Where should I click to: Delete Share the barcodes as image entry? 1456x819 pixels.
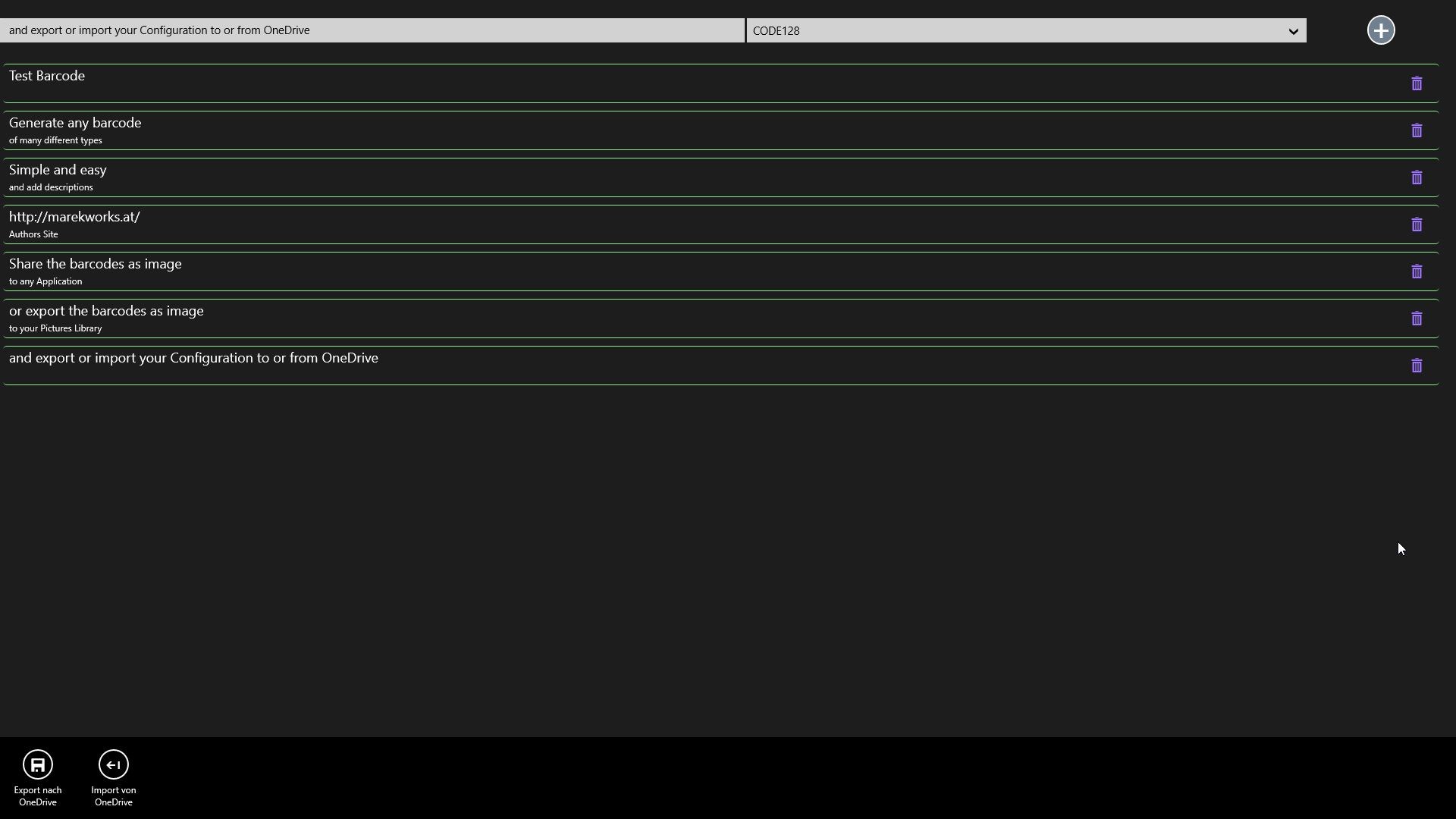pyautogui.click(x=1416, y=271)
